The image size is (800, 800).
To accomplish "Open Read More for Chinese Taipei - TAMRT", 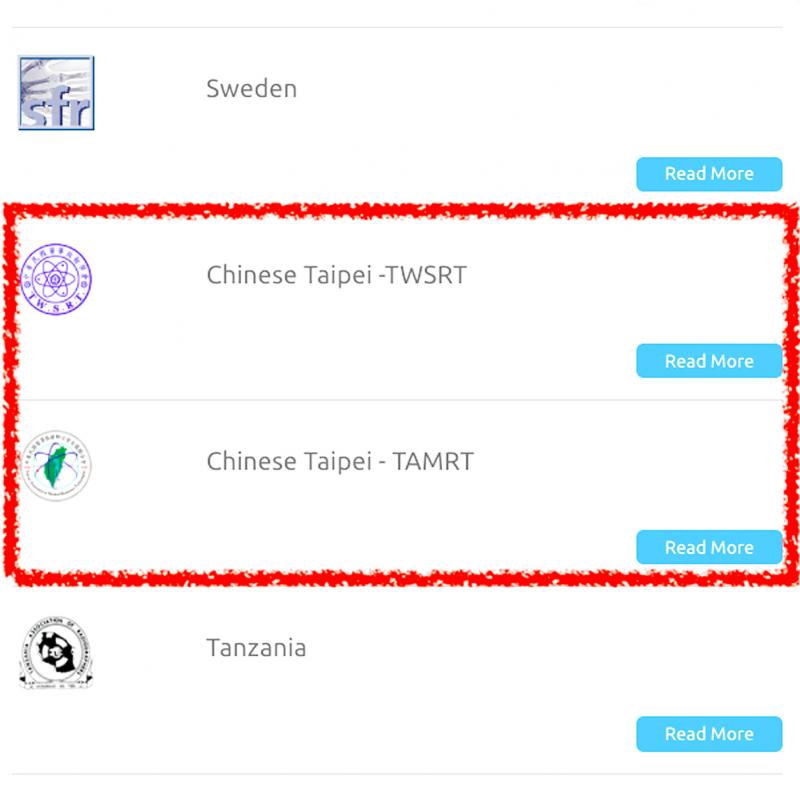I will [709, 547].
